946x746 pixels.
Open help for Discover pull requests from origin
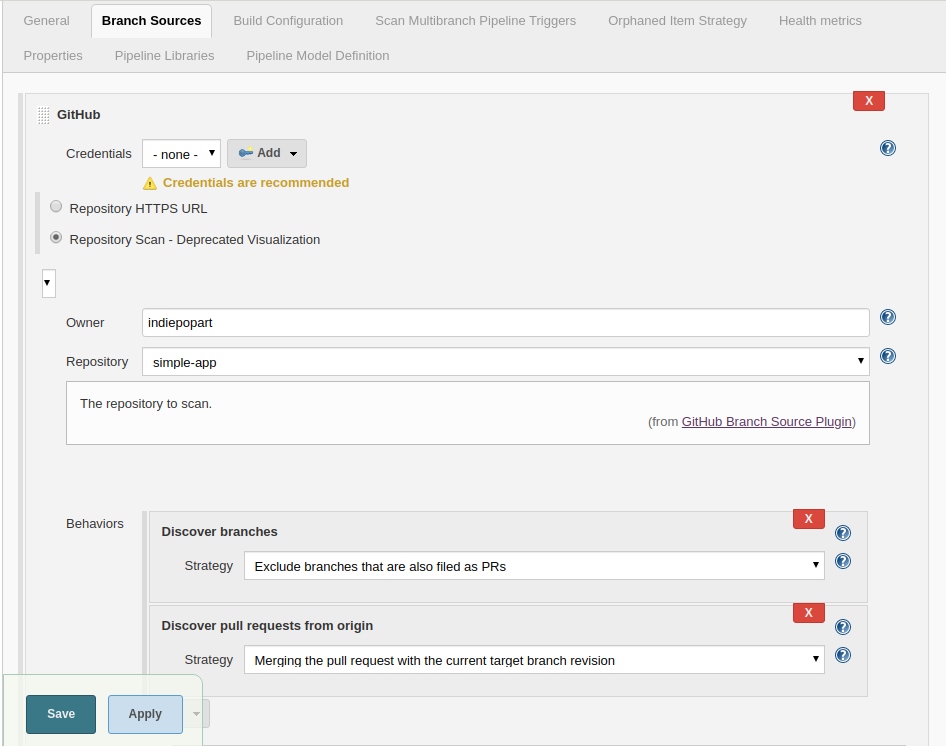tap(843, 627)
